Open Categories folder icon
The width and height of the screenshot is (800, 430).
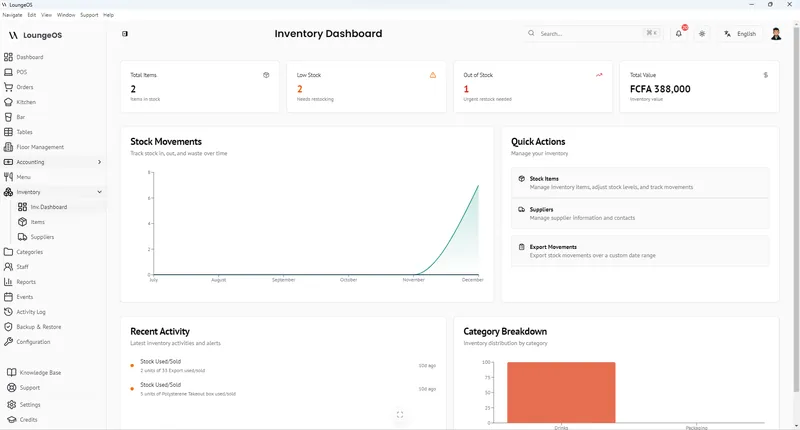pos(8,252)
